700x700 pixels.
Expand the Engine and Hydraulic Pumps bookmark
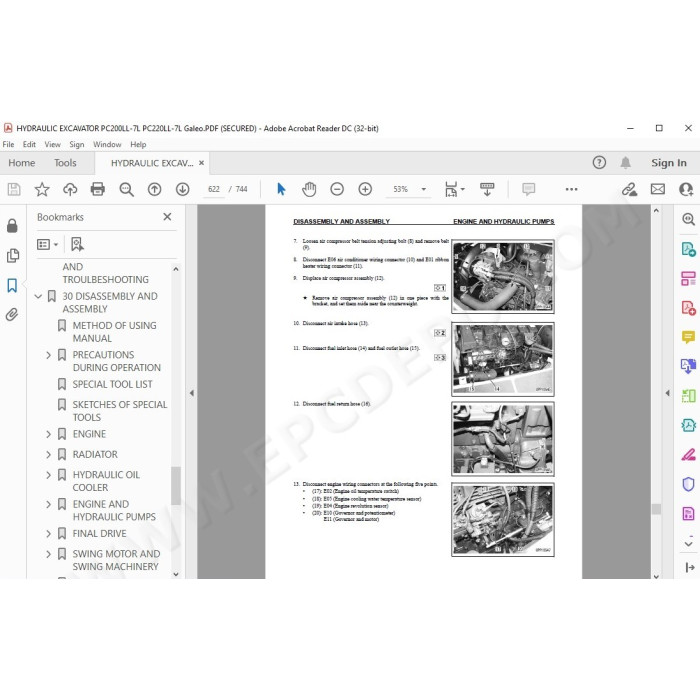49,504
